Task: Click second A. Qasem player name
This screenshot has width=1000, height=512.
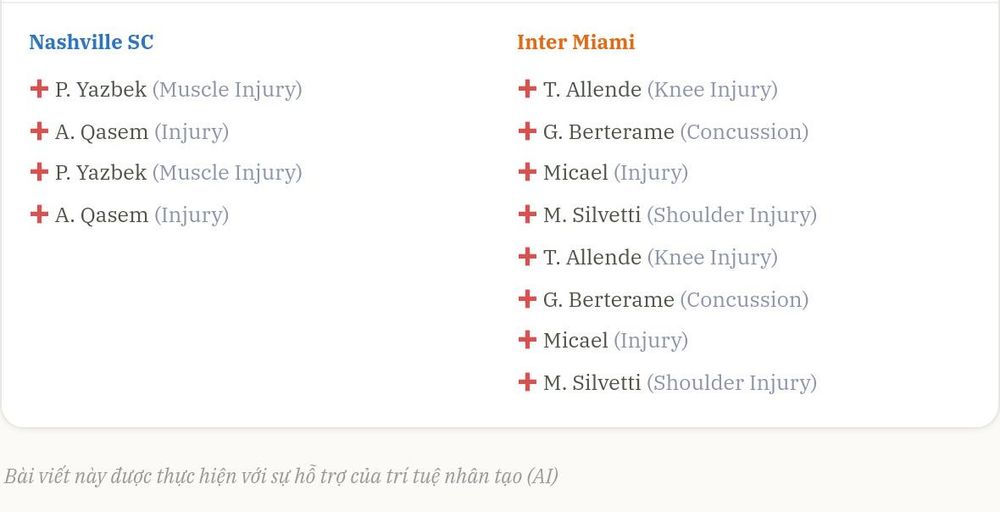Action: click(x=101, y=215)
